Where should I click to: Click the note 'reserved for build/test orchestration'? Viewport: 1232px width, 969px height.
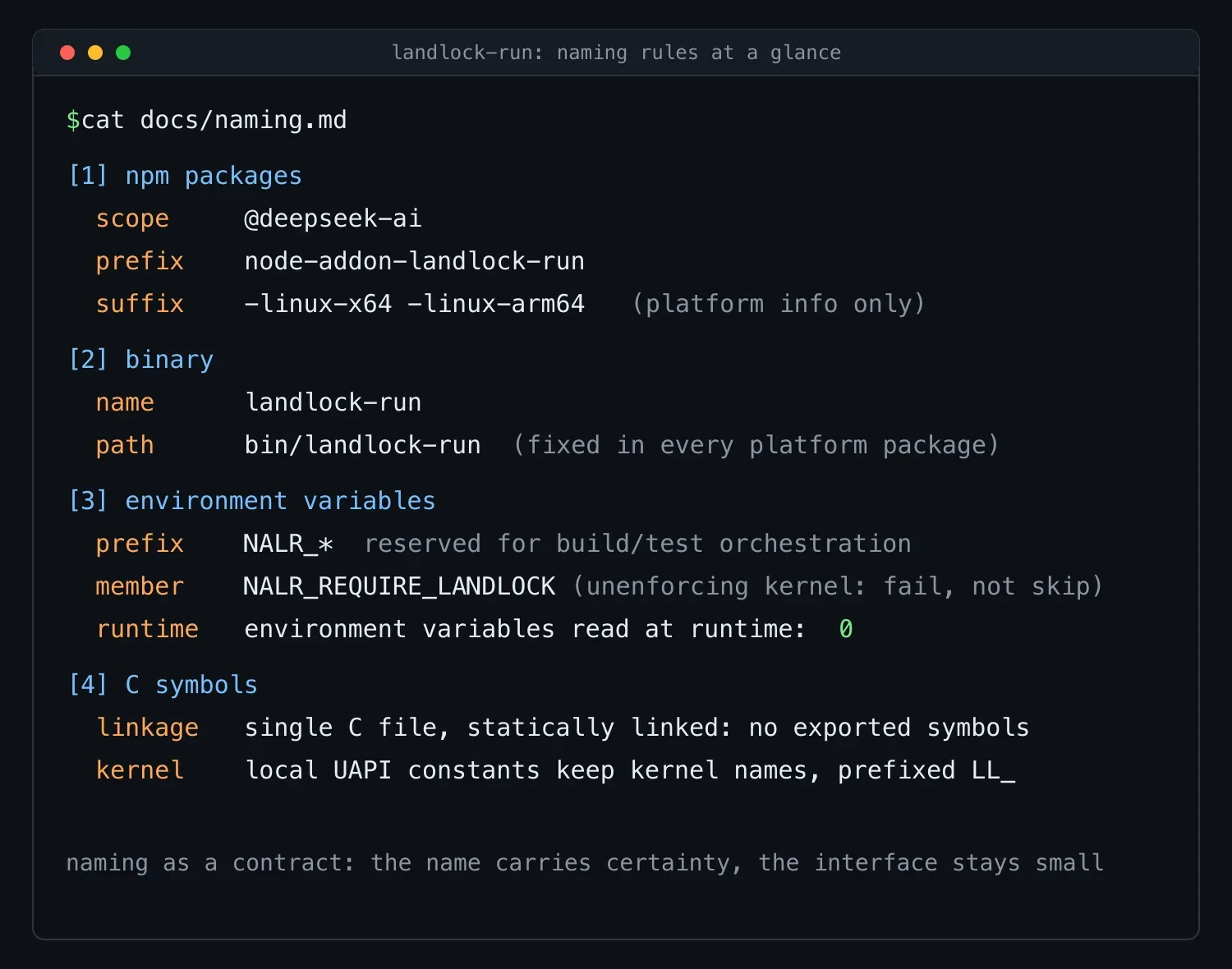click(638, 544)
